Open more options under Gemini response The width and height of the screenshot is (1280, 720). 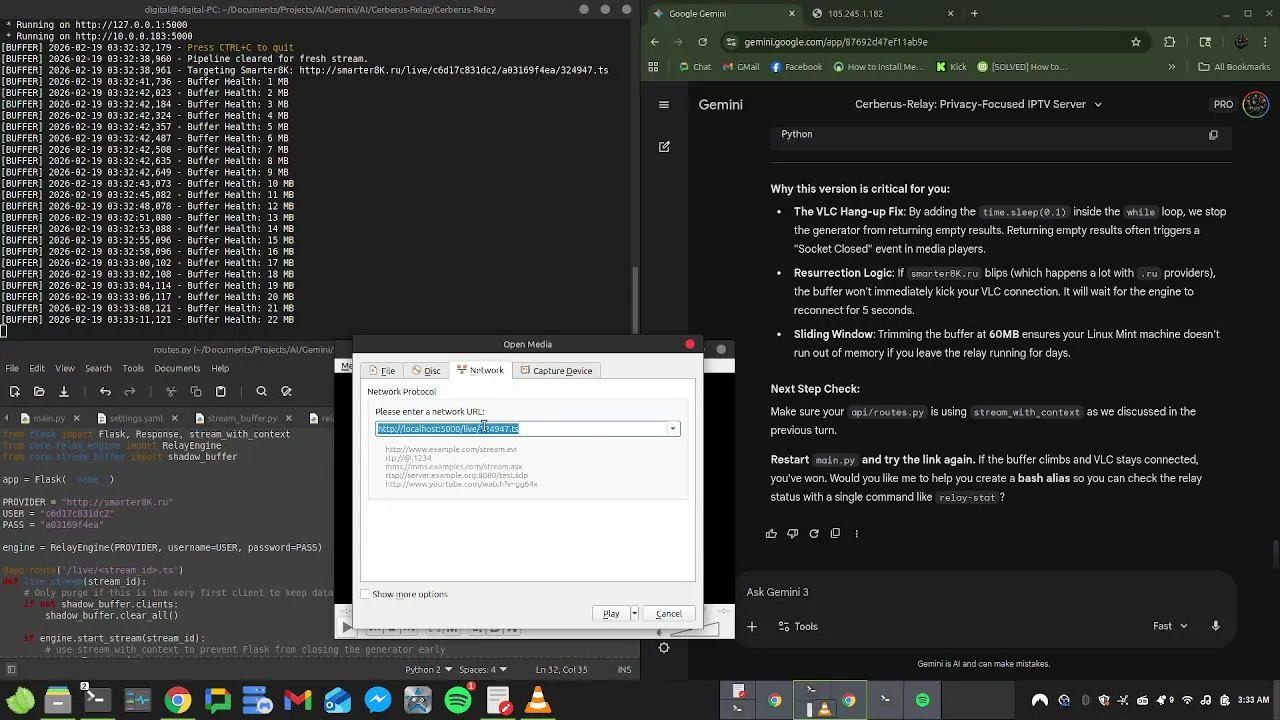coord(856,533)
